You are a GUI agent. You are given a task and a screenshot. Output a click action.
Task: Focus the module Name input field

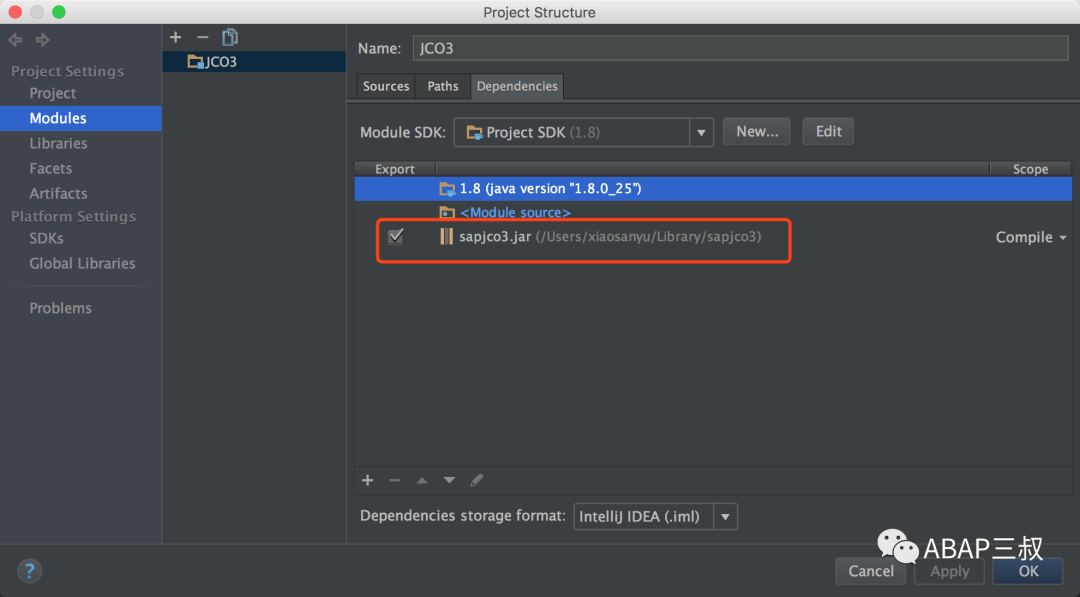pos(740,48)
